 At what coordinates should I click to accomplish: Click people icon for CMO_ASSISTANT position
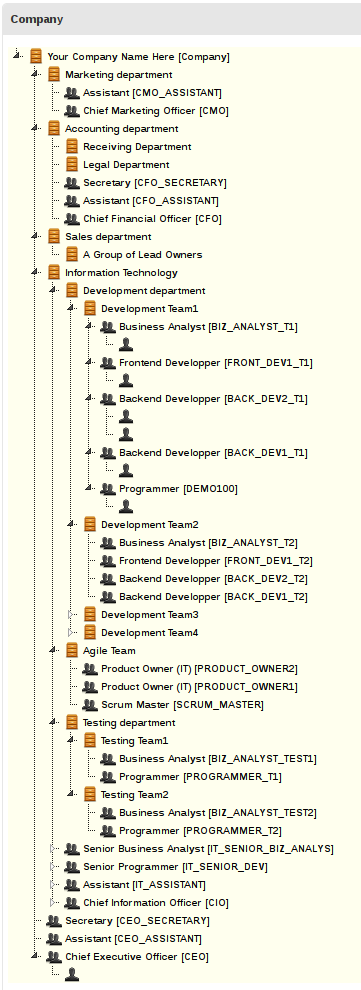(72, 93)
